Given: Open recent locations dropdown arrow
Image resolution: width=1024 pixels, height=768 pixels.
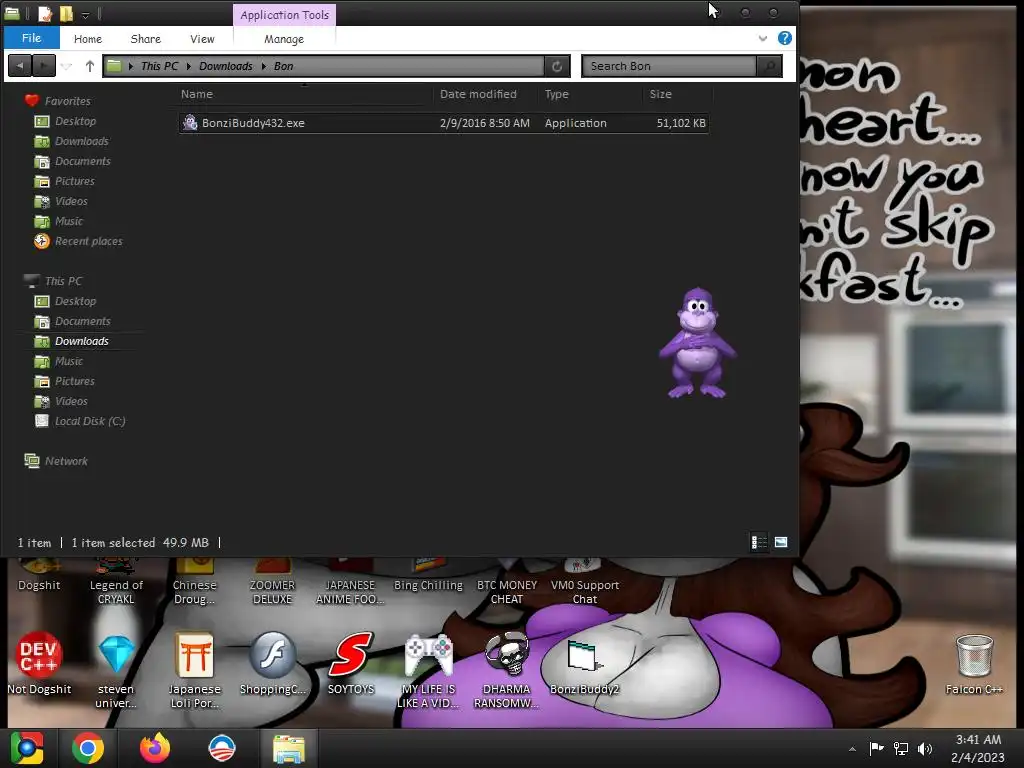Looking at the screenshot, I should (67, 66).
